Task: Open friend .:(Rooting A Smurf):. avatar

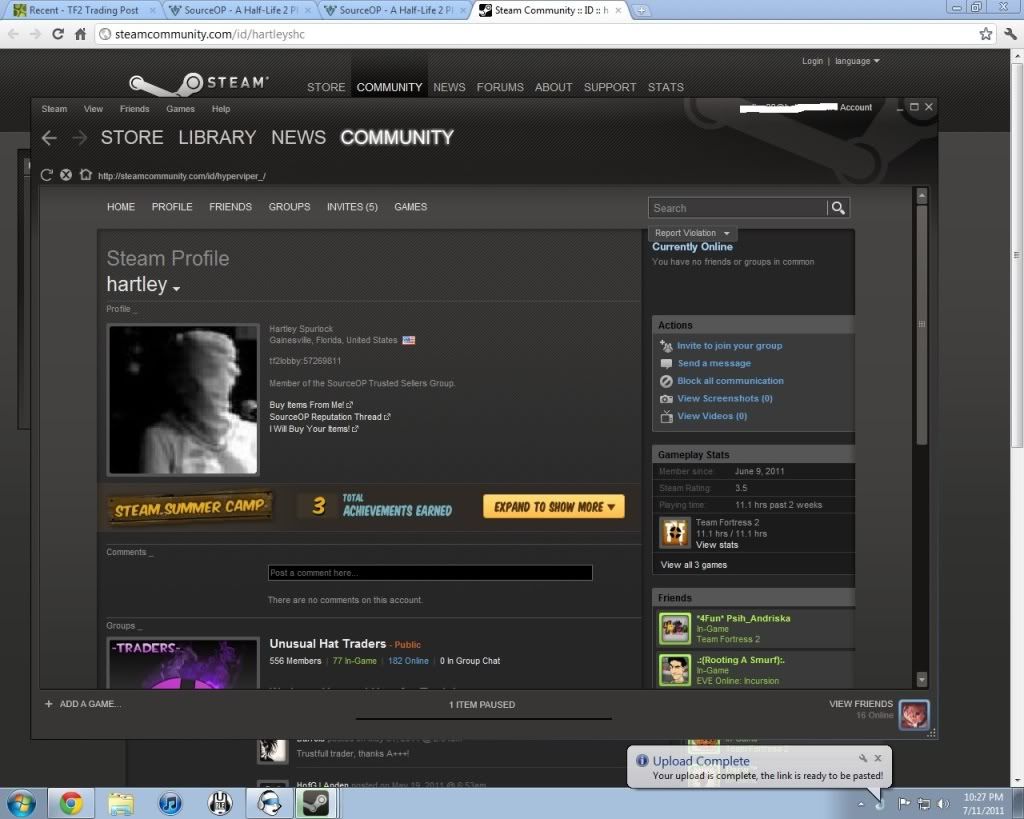Action: pos(675,670)
